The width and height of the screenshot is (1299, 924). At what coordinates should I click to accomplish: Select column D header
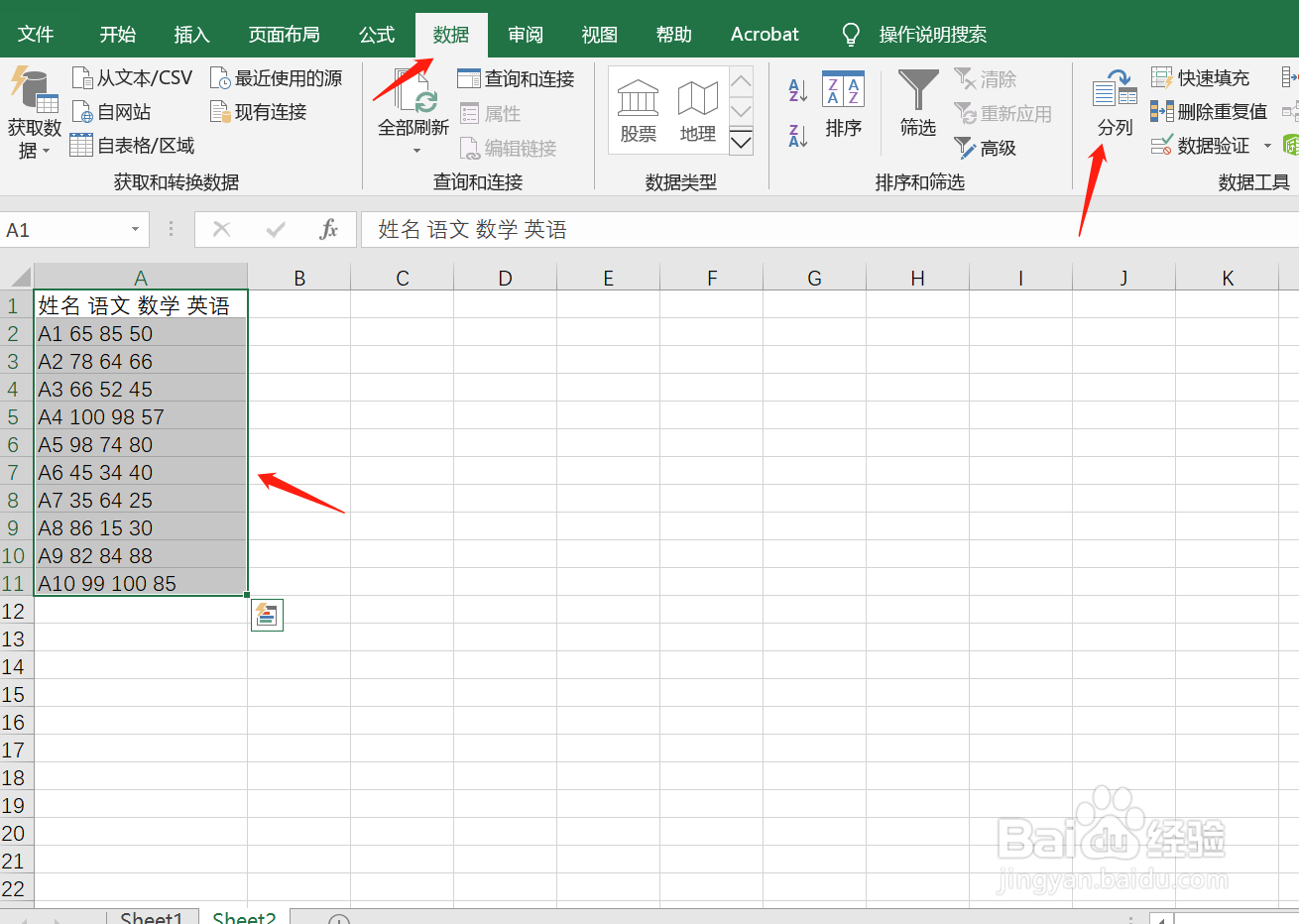click(506, 279)
